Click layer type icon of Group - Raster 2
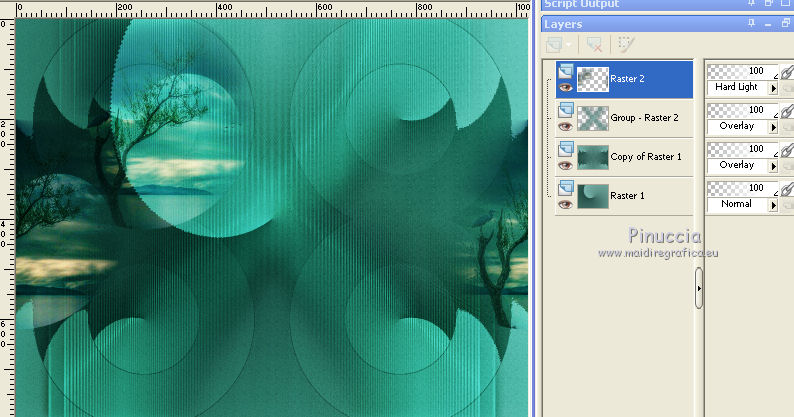Viewport: 794px width, 417px height. pyautogui.click(x=566, y=110)
